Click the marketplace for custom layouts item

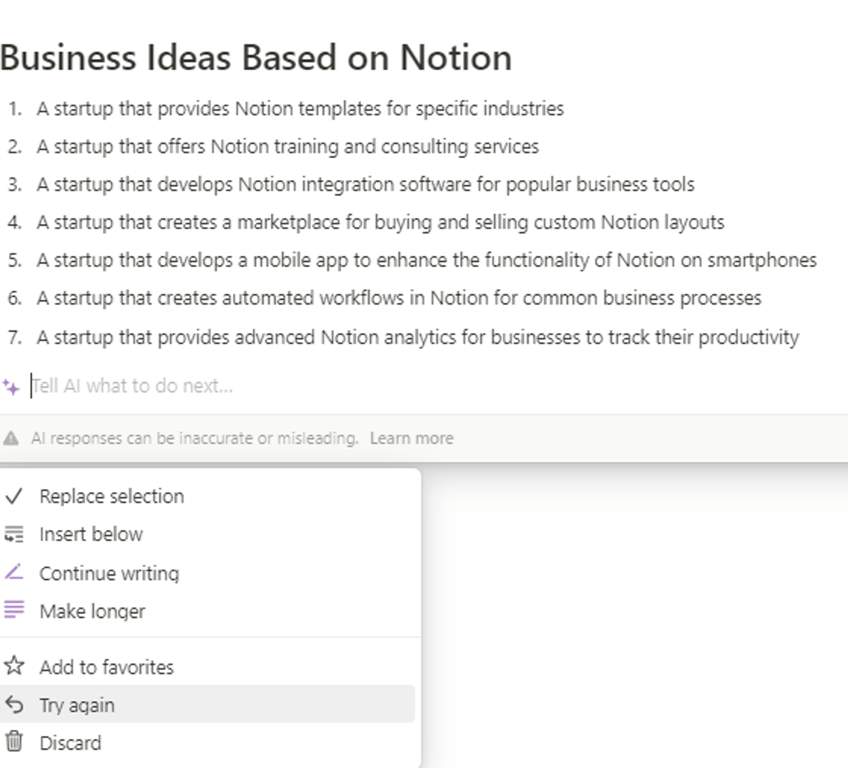[380, 222]
